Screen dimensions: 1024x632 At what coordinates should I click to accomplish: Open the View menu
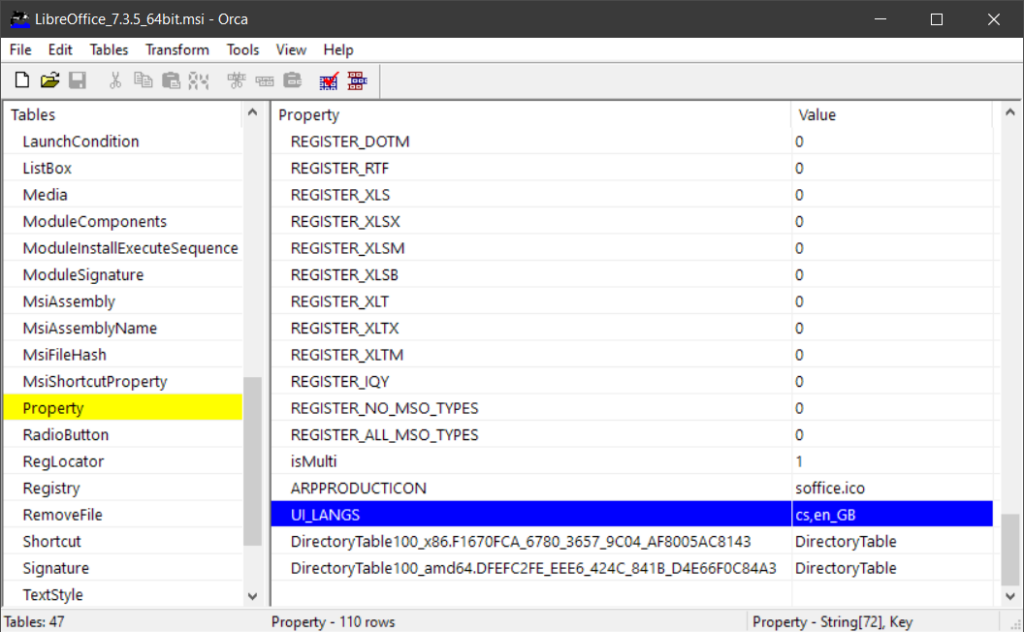tap(291, 50)
